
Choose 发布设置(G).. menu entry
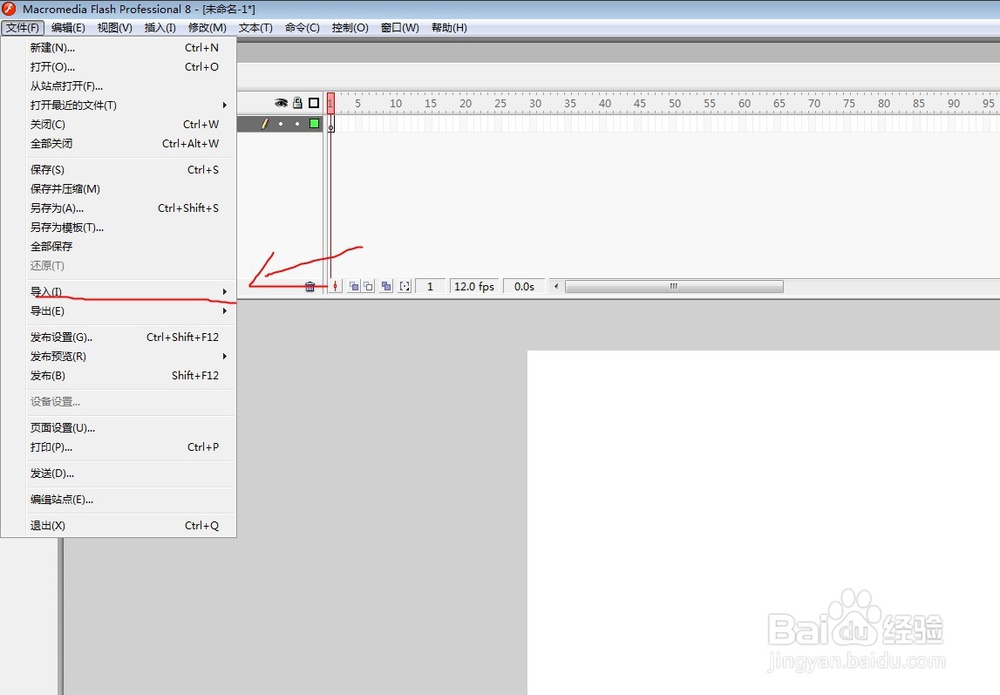point(119,337)
